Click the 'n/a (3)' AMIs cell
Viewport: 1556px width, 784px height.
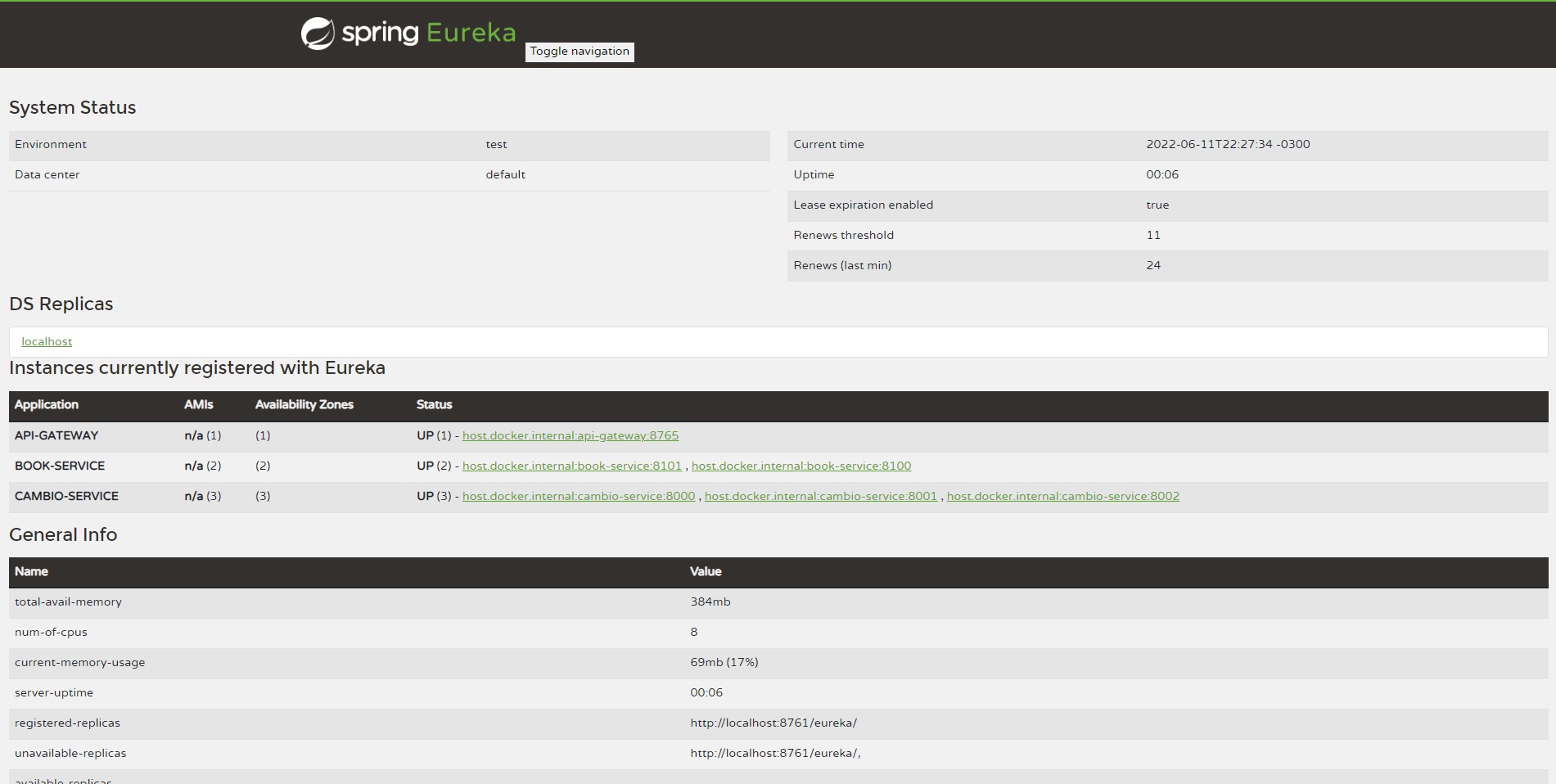coord(203,496)
